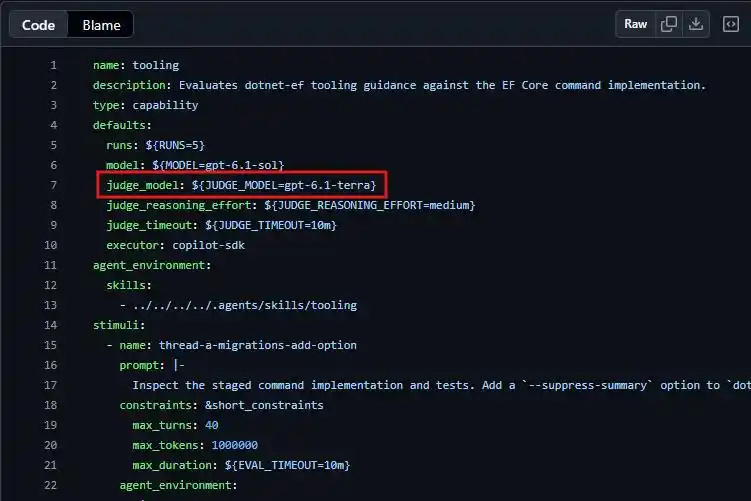The image size is (751, 501).
Task: Click the judge_model key in highlighted line
Action: 142,185
